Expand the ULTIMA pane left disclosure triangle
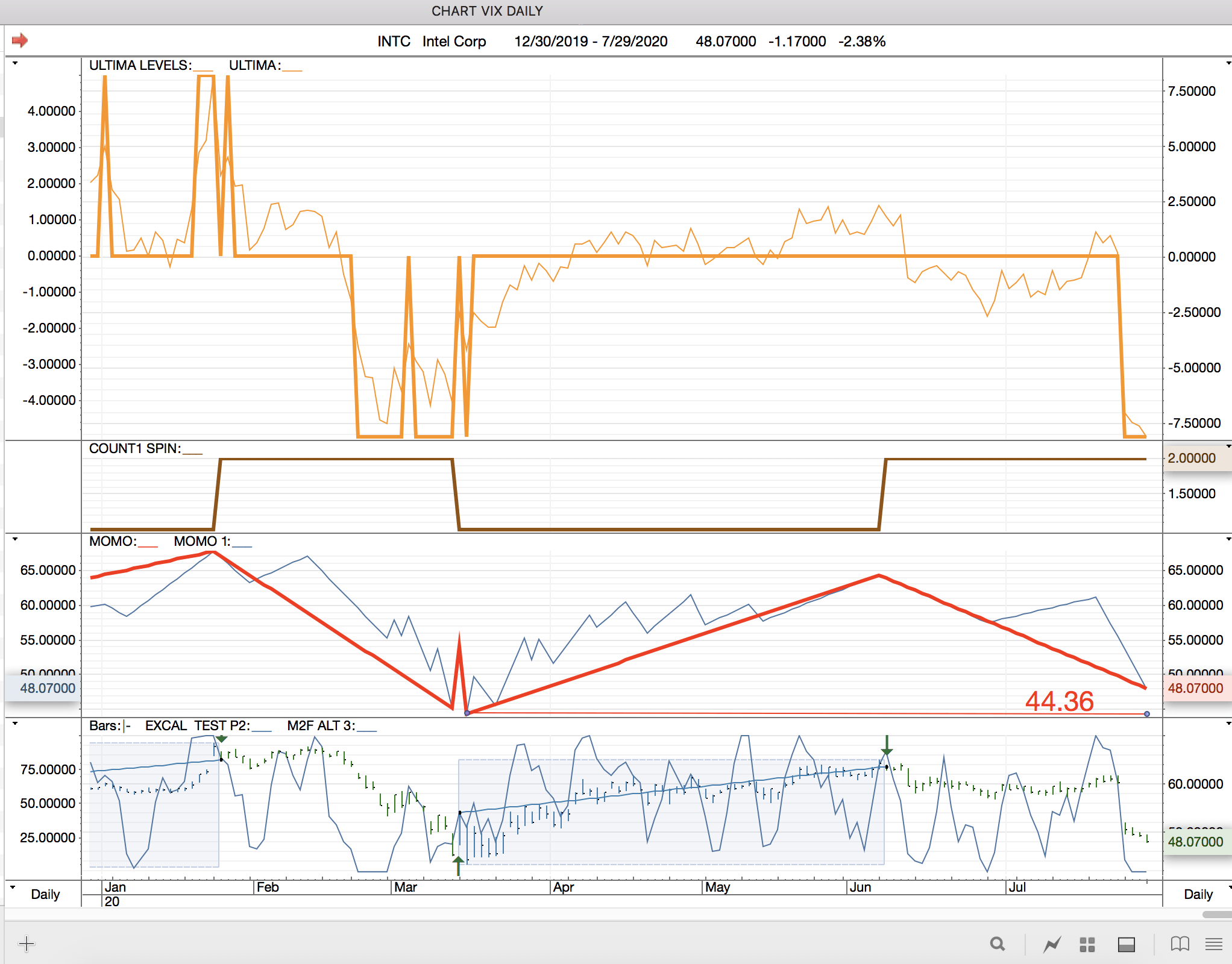The width and height of the screenshot is (1232, 964). [15, 63]
